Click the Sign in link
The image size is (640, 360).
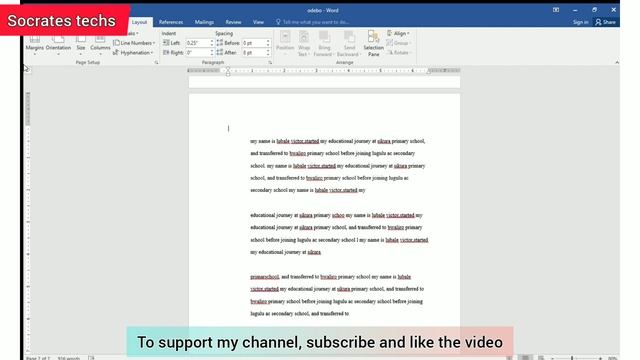tap(580, 22)
